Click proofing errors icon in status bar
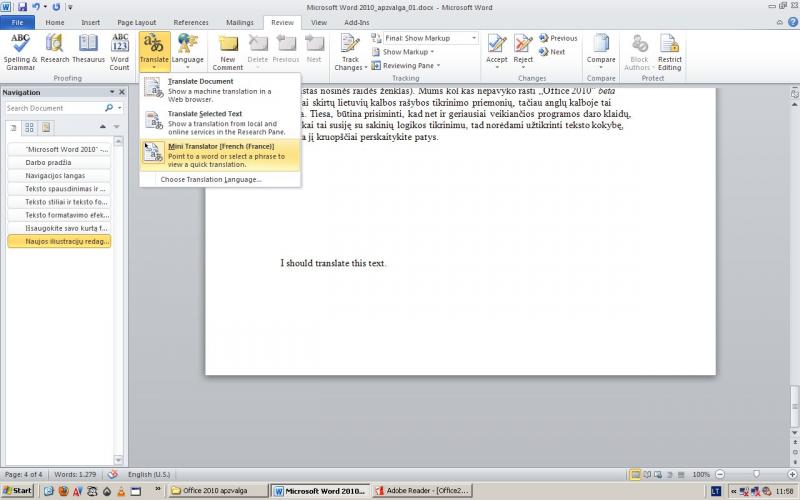The width and height of the screenshot is (800, 500). pos(113,474)
